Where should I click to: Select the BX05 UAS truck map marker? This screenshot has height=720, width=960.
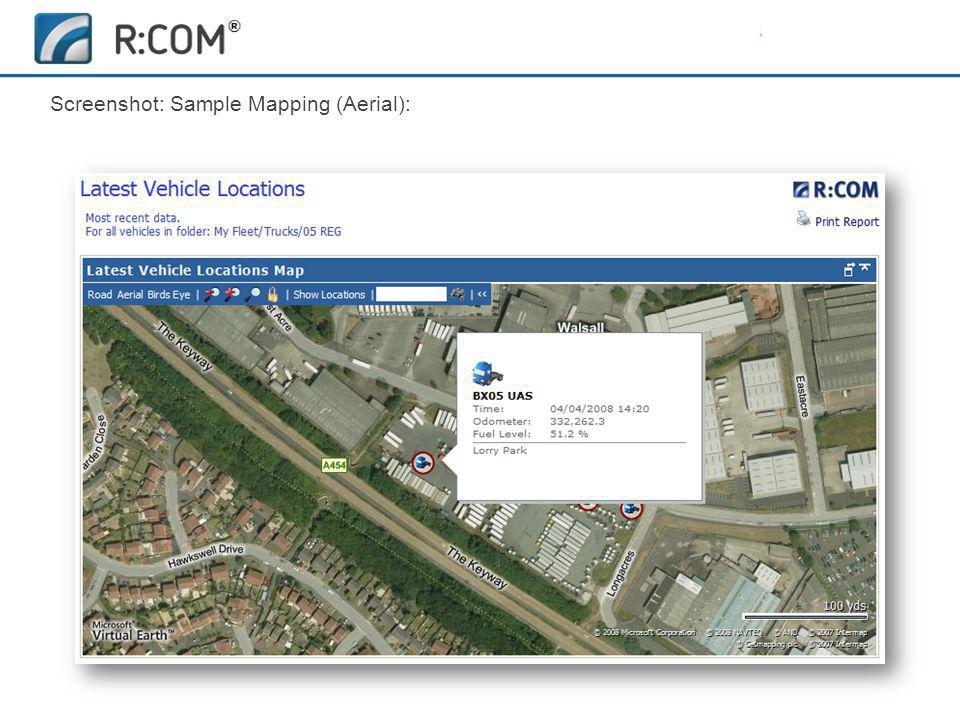pyautogui.click(x=422, y=462)
